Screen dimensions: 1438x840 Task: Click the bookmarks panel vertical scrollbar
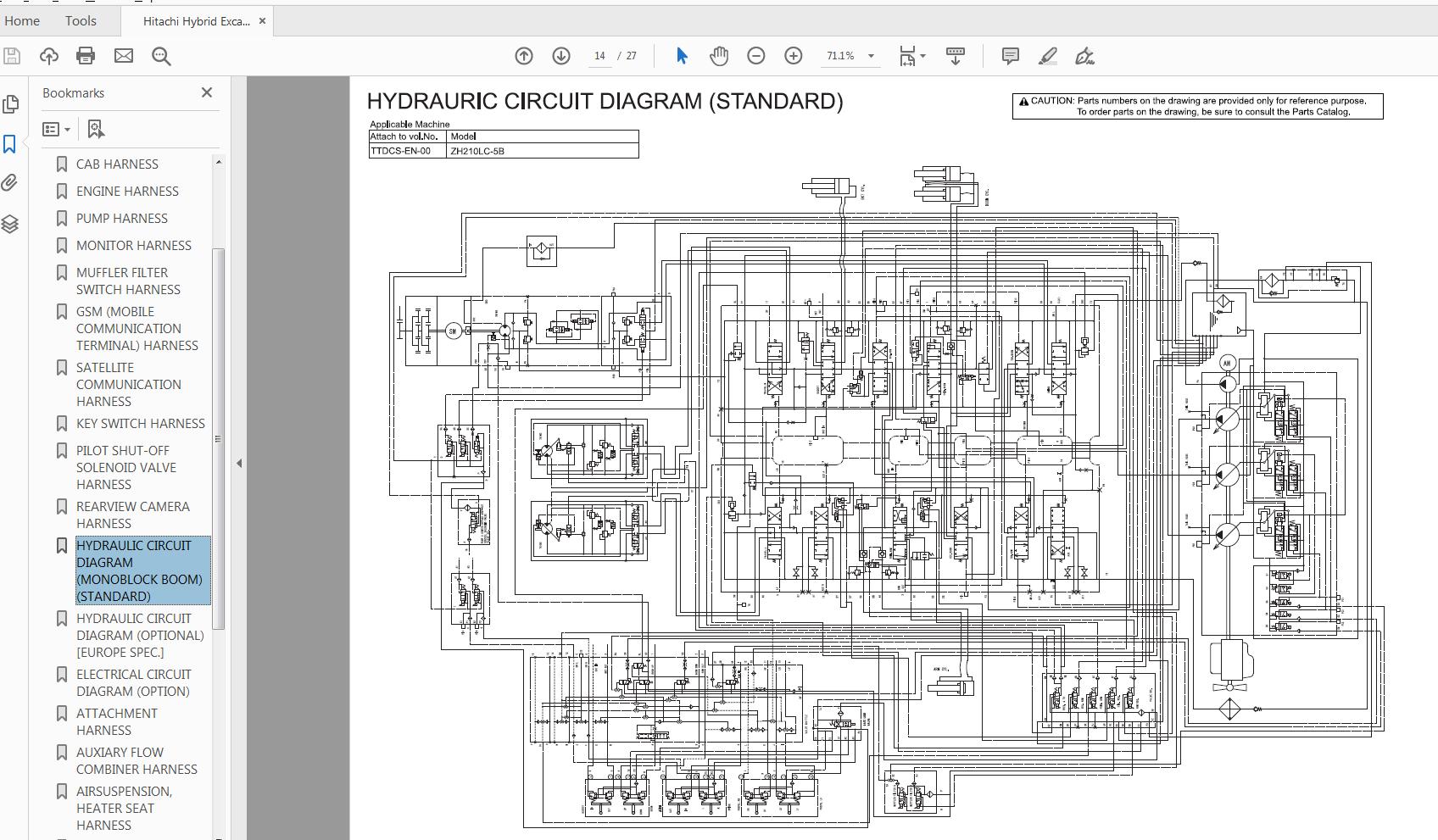(218, 438)
